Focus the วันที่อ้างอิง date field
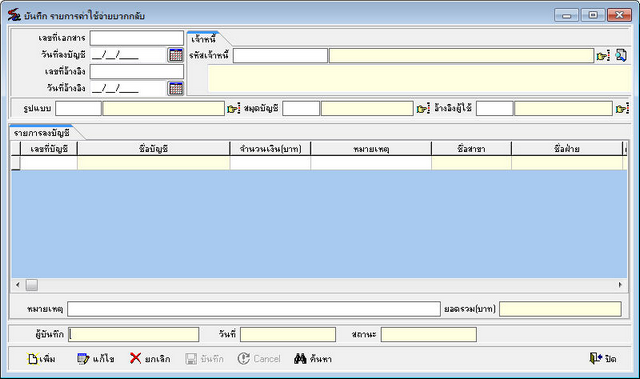The height and width of the screenshot is (379, 640). click(128, 88)
